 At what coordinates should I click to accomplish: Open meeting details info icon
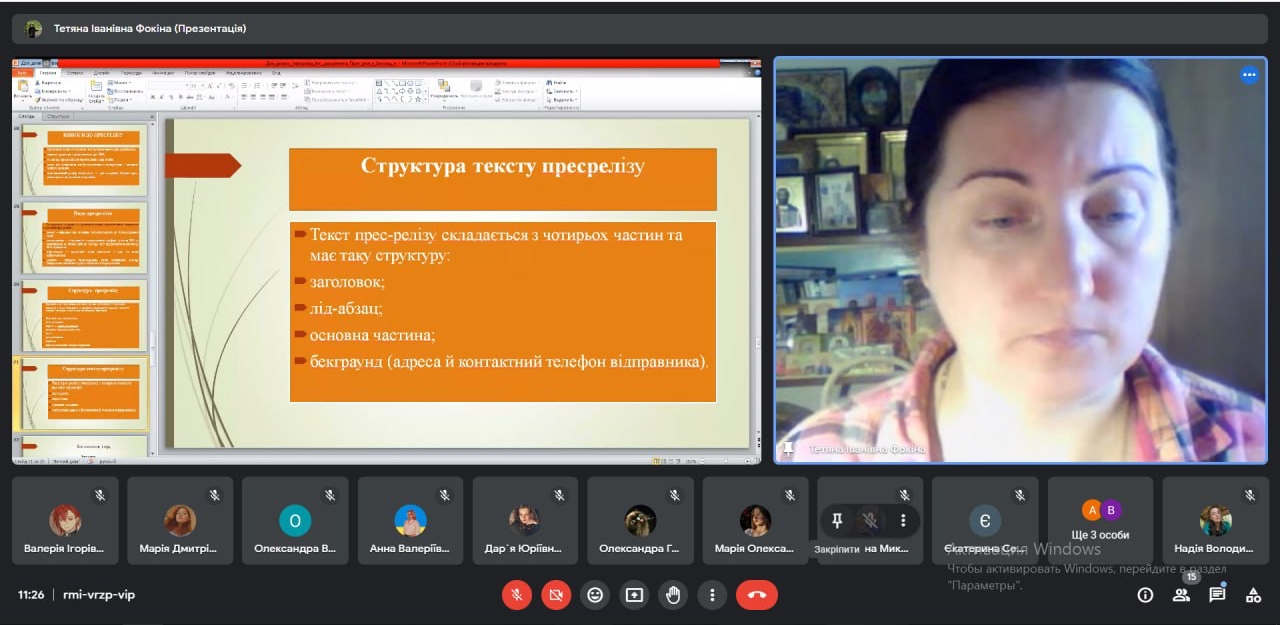[x=1145, y=595]
